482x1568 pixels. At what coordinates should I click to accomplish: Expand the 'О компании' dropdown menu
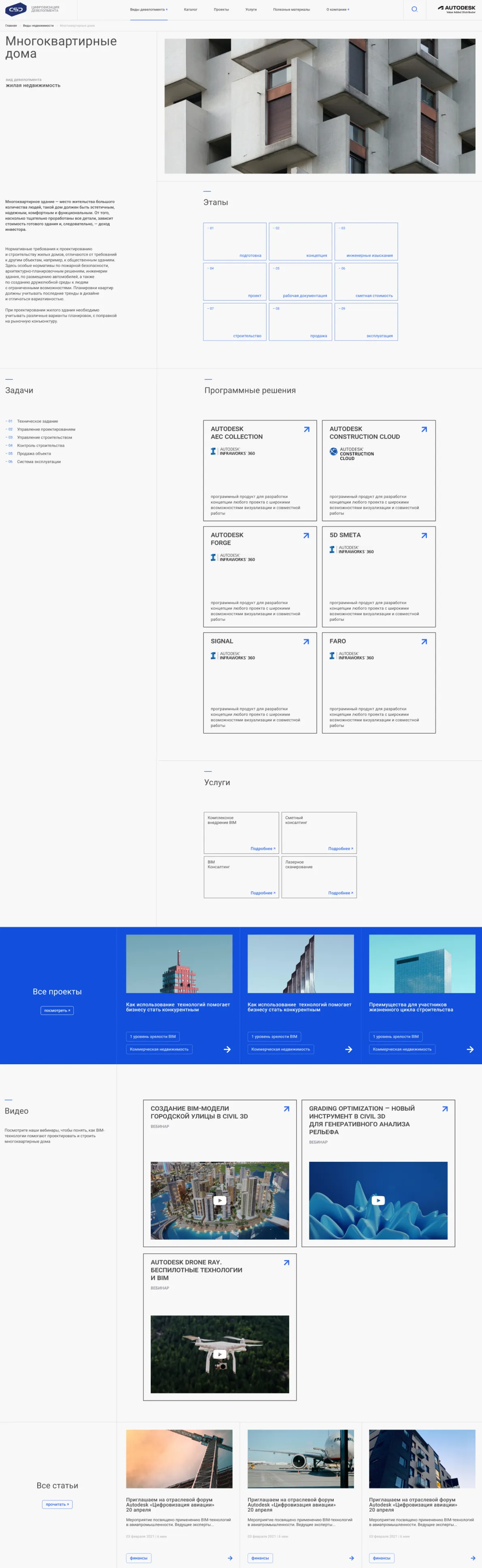point(338,10)
